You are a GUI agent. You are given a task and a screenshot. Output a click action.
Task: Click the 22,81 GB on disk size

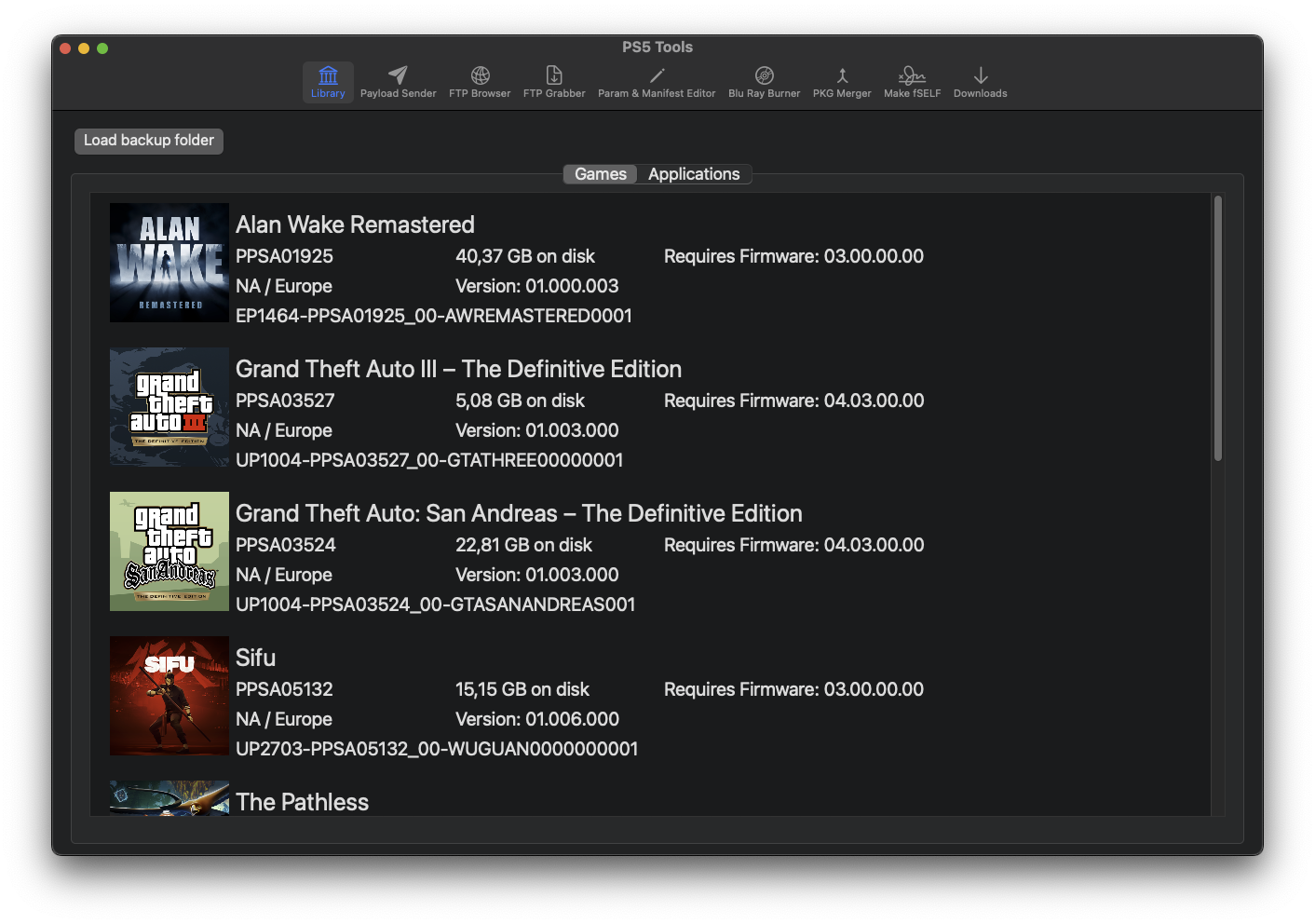click(x=523, y=545)
